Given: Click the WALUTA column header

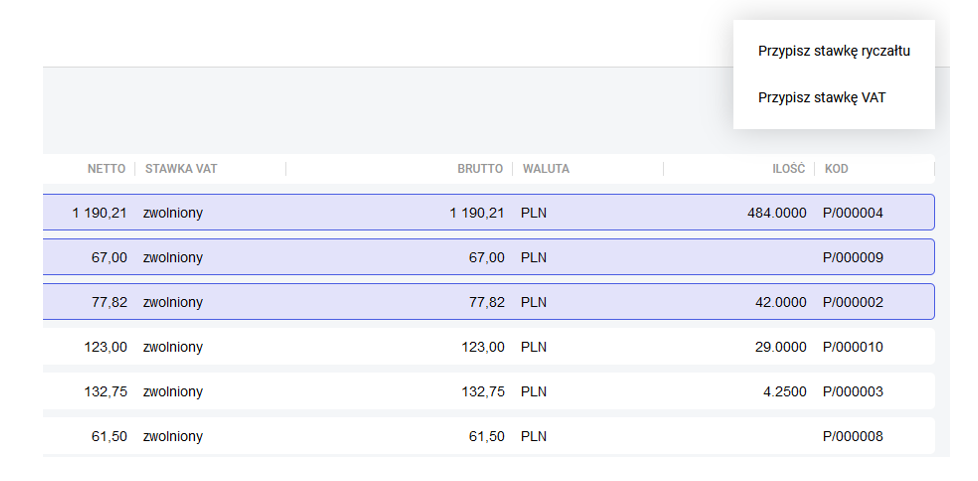Looking at the screenshot, I should coord(545,169).
